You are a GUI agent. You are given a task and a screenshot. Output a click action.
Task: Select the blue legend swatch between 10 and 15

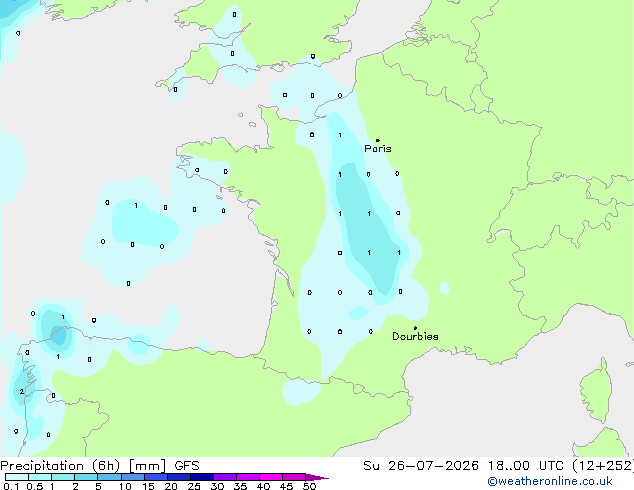(x=133, y=477)
